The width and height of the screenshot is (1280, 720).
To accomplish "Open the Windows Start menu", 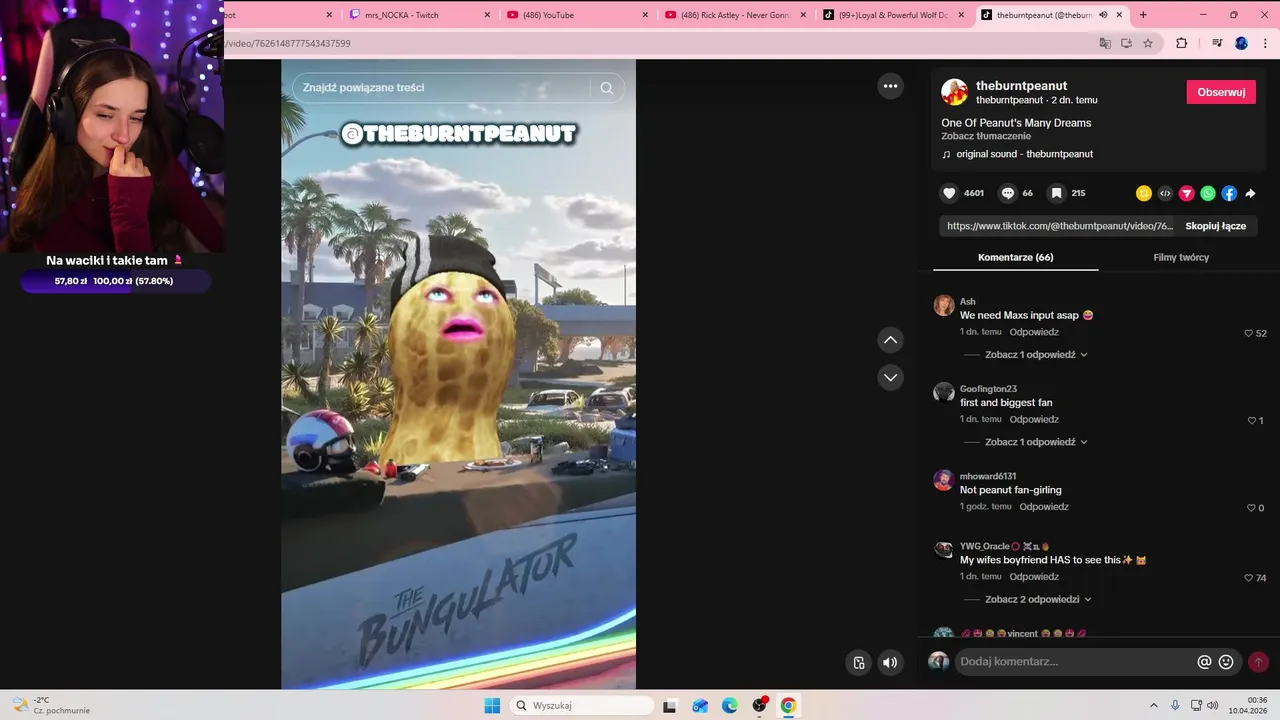I will tap(492, 706).
